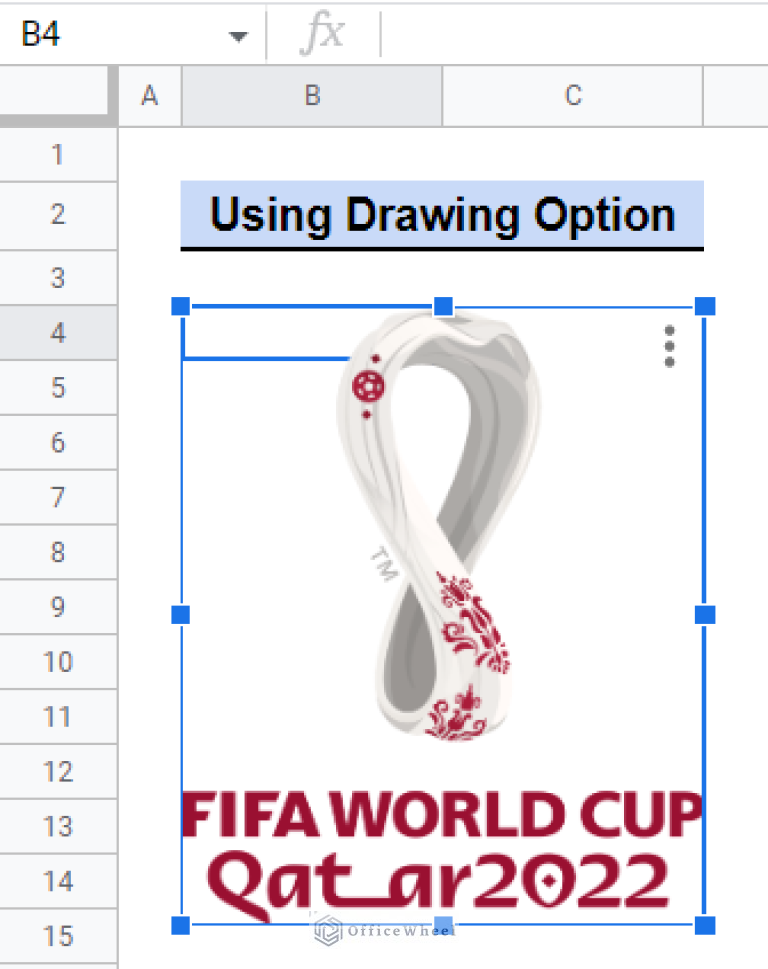Click the top-left corner handle of the drawing

tap(180, 306)
